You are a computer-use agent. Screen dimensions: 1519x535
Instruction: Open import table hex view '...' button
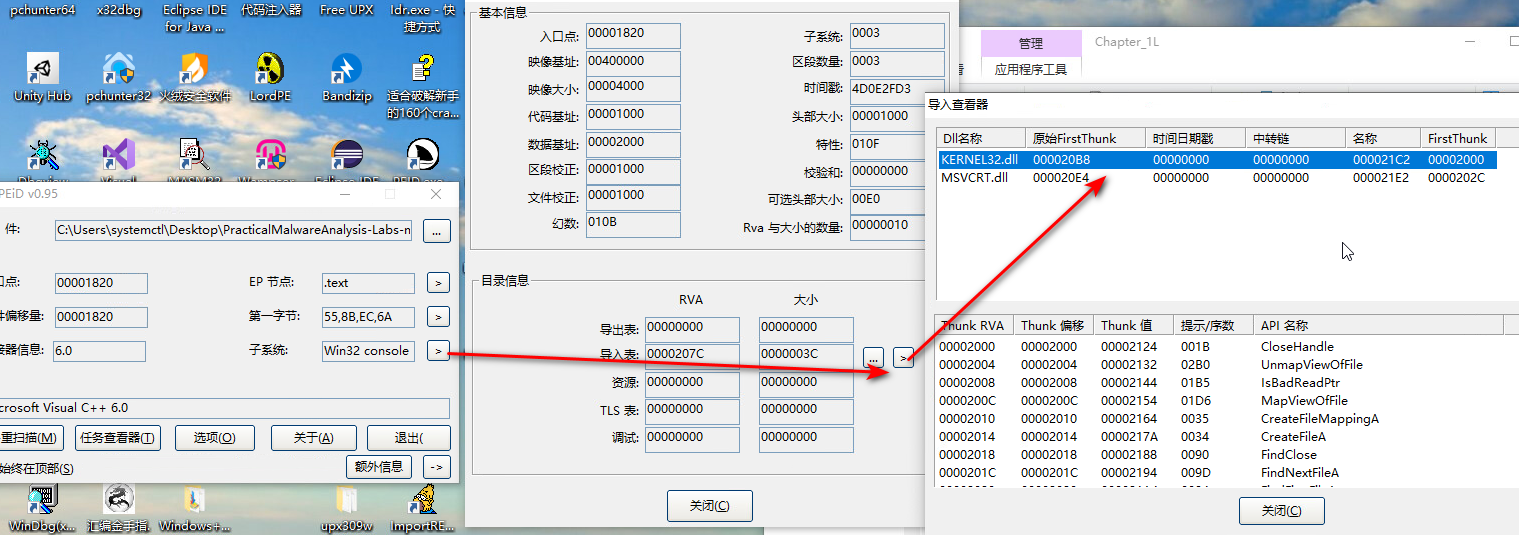pyautogui.click(x=873, y=356)
